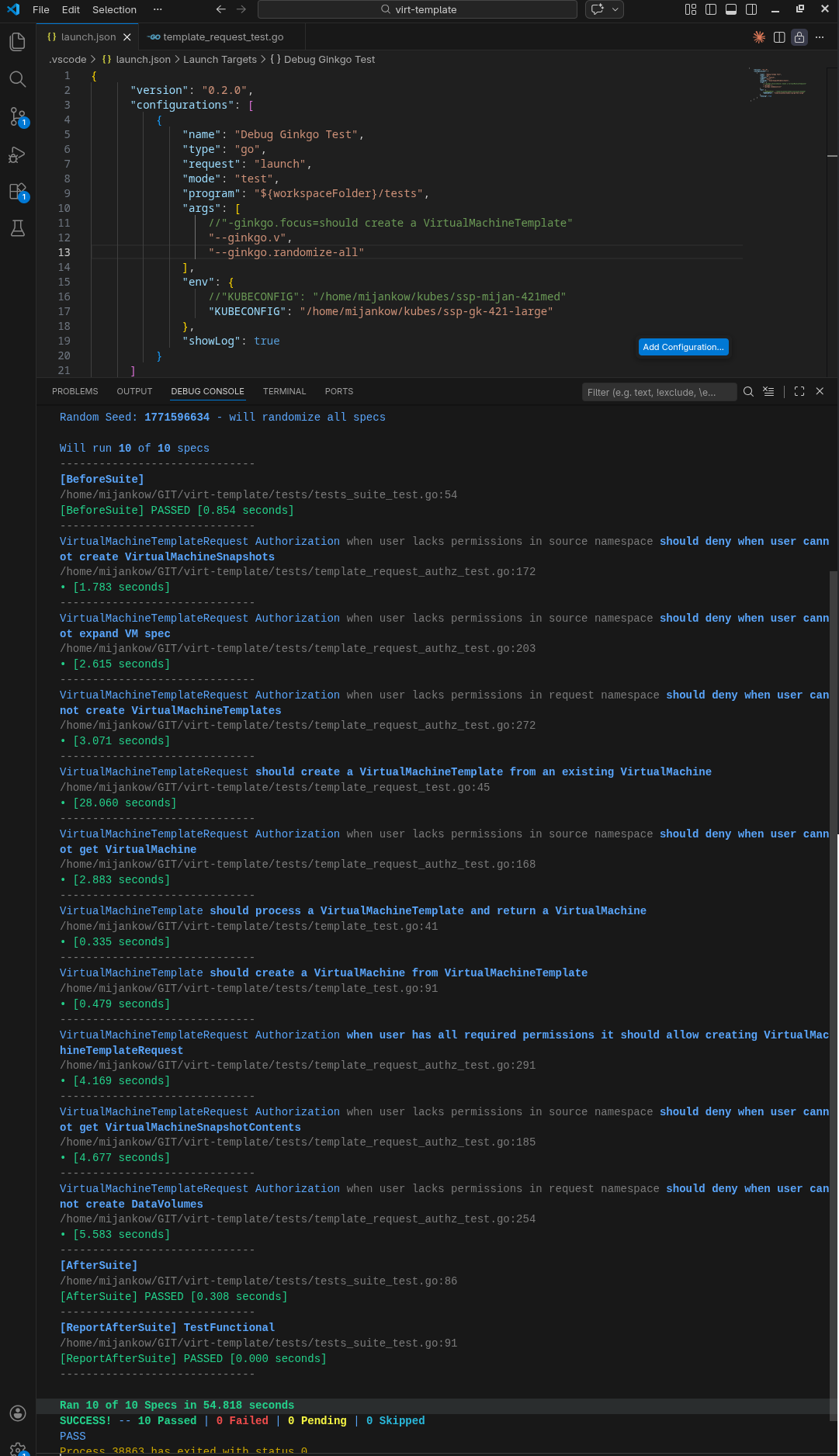839x1456 pixels.
Task: Click the "showLog": true line
Action: pos(231,341)
